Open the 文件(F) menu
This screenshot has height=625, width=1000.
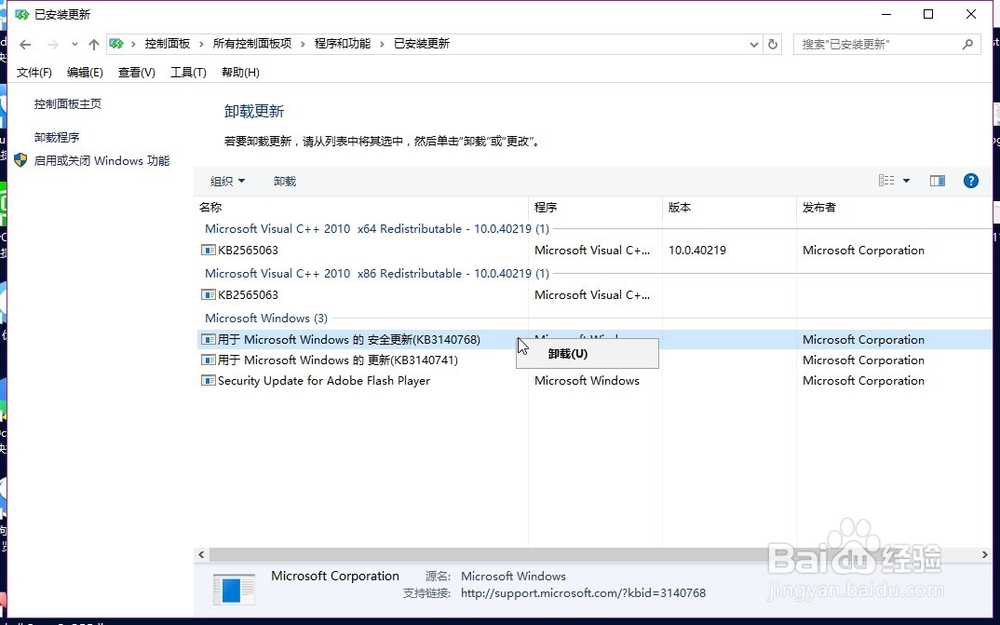tap(34, 73)
